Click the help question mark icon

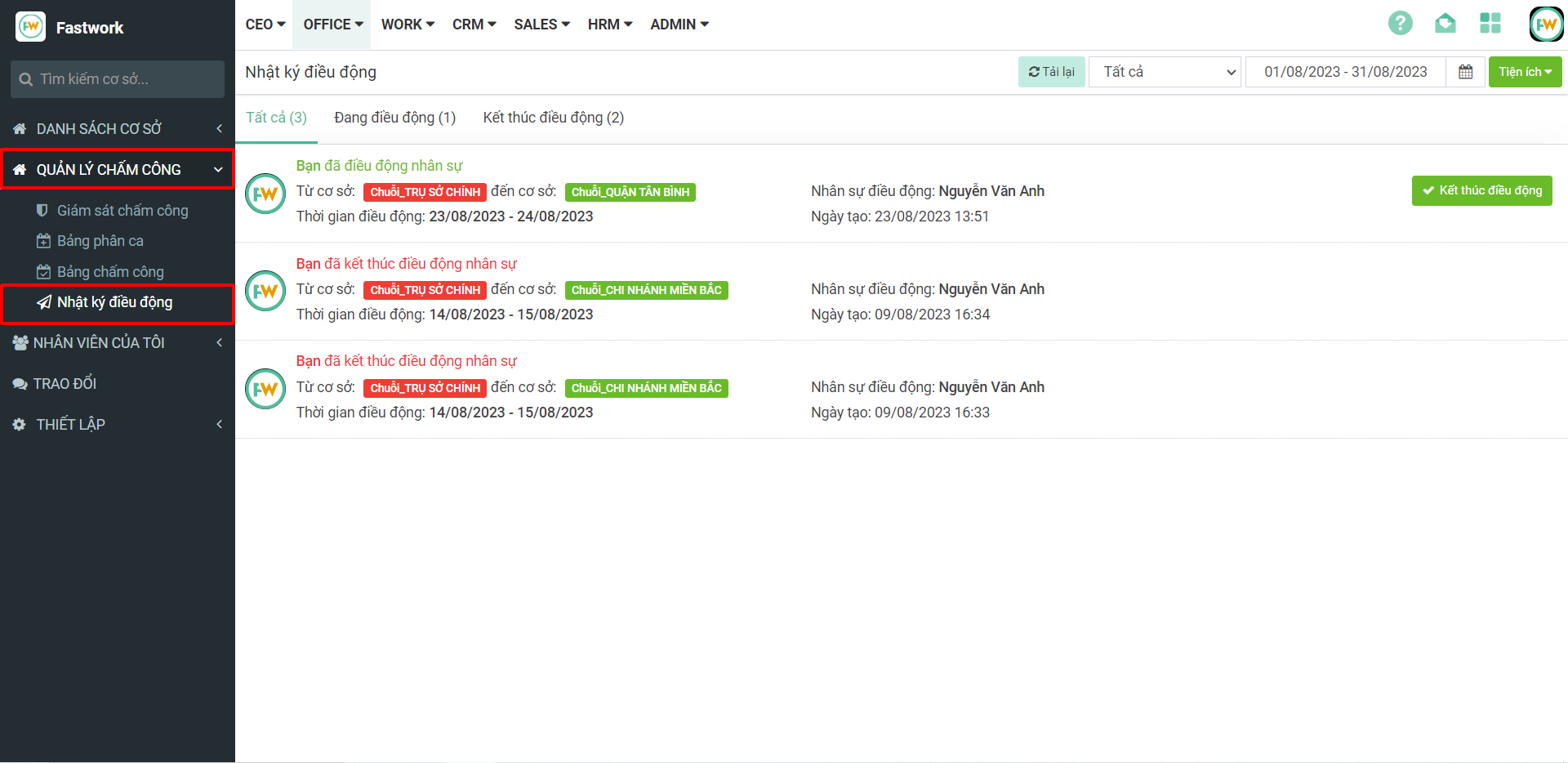pos(1400,24)
